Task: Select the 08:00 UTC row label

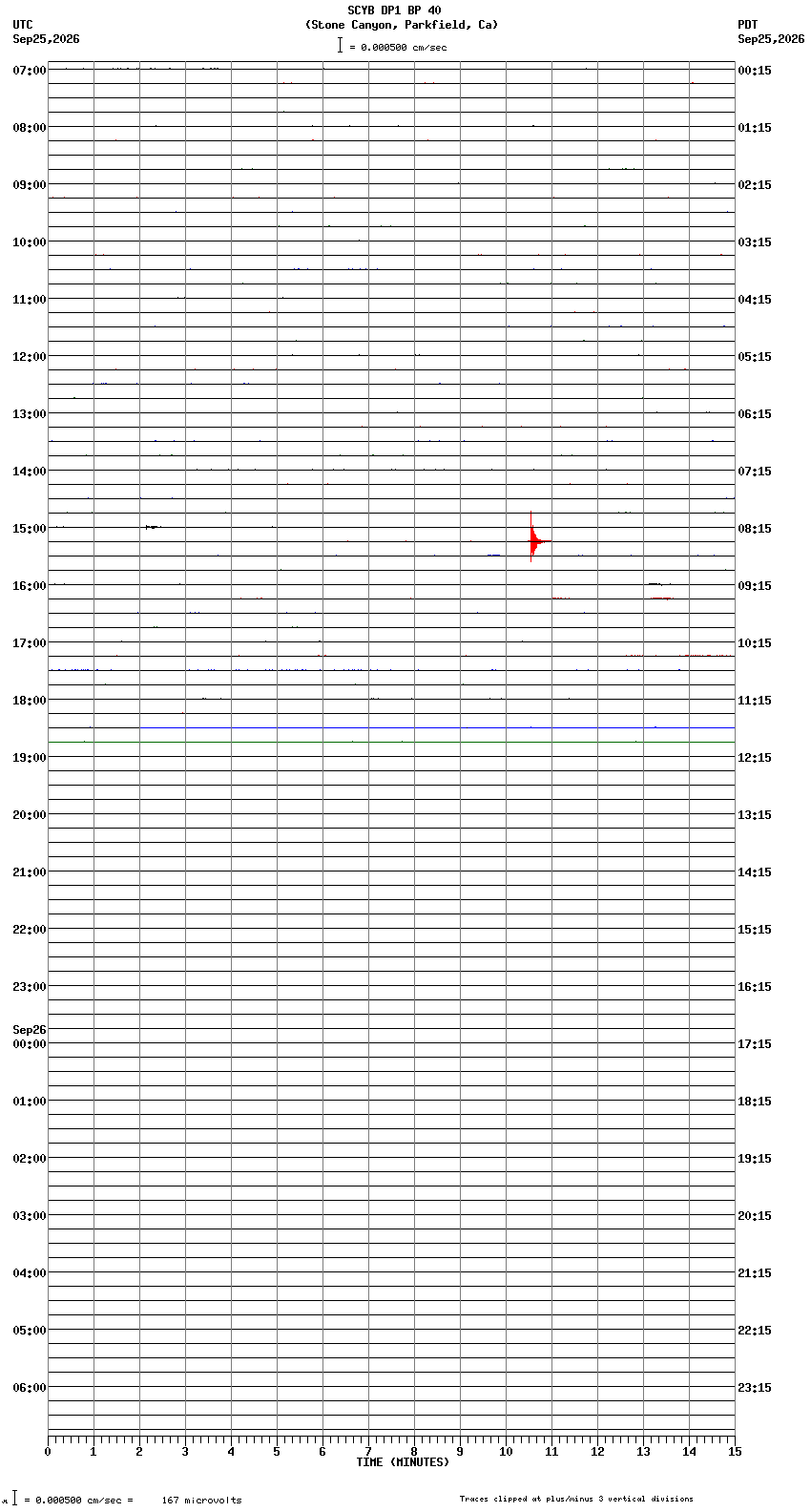Action: (30, 128)
